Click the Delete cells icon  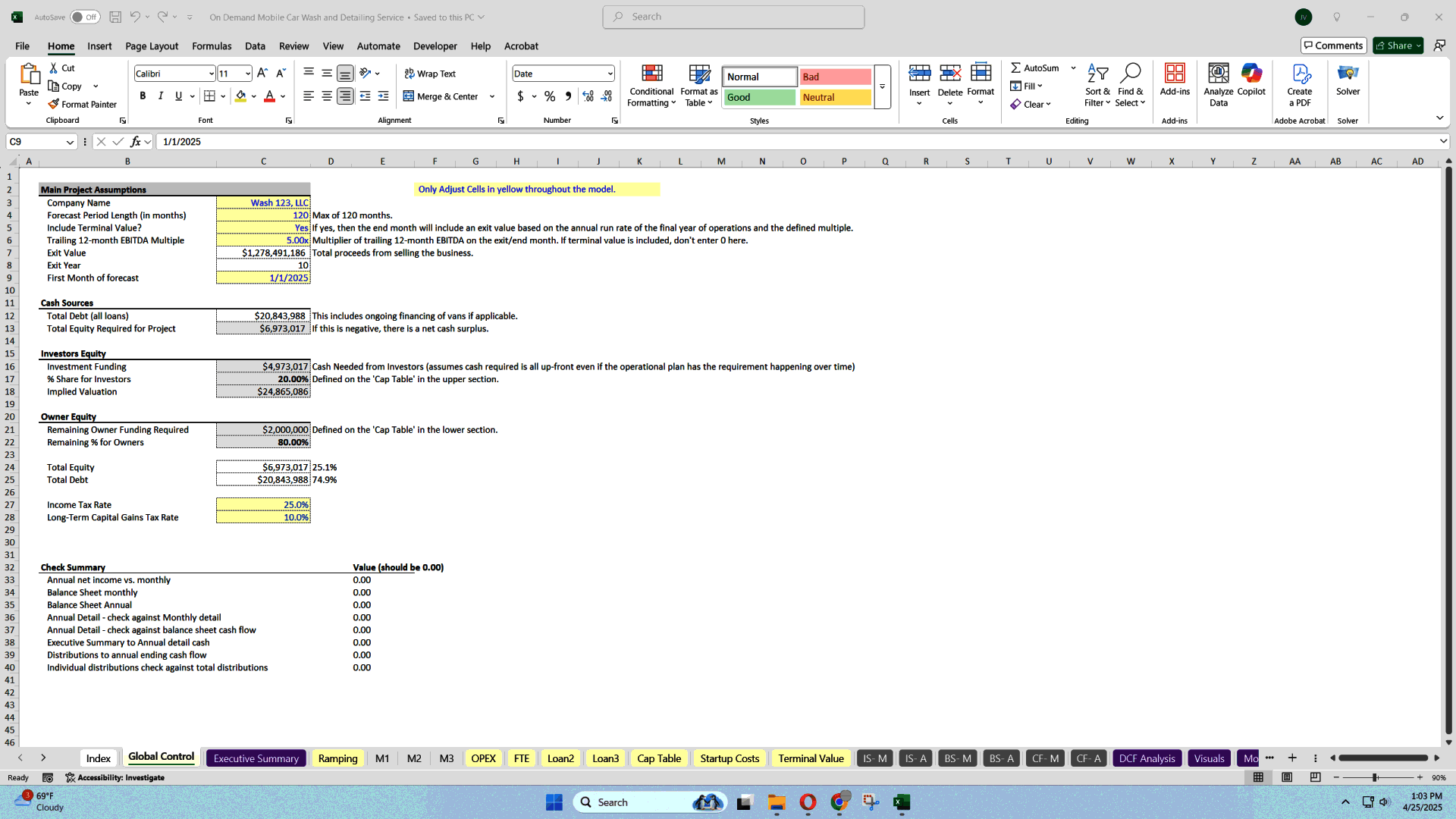(949, 74)
